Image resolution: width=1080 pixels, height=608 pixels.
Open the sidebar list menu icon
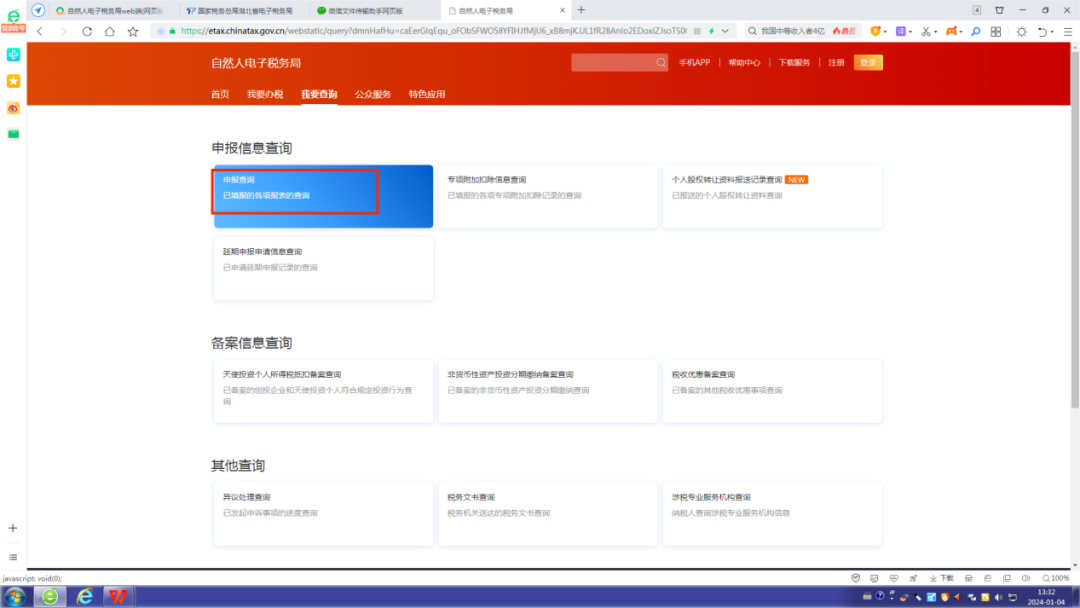click(x=13, y=557)
